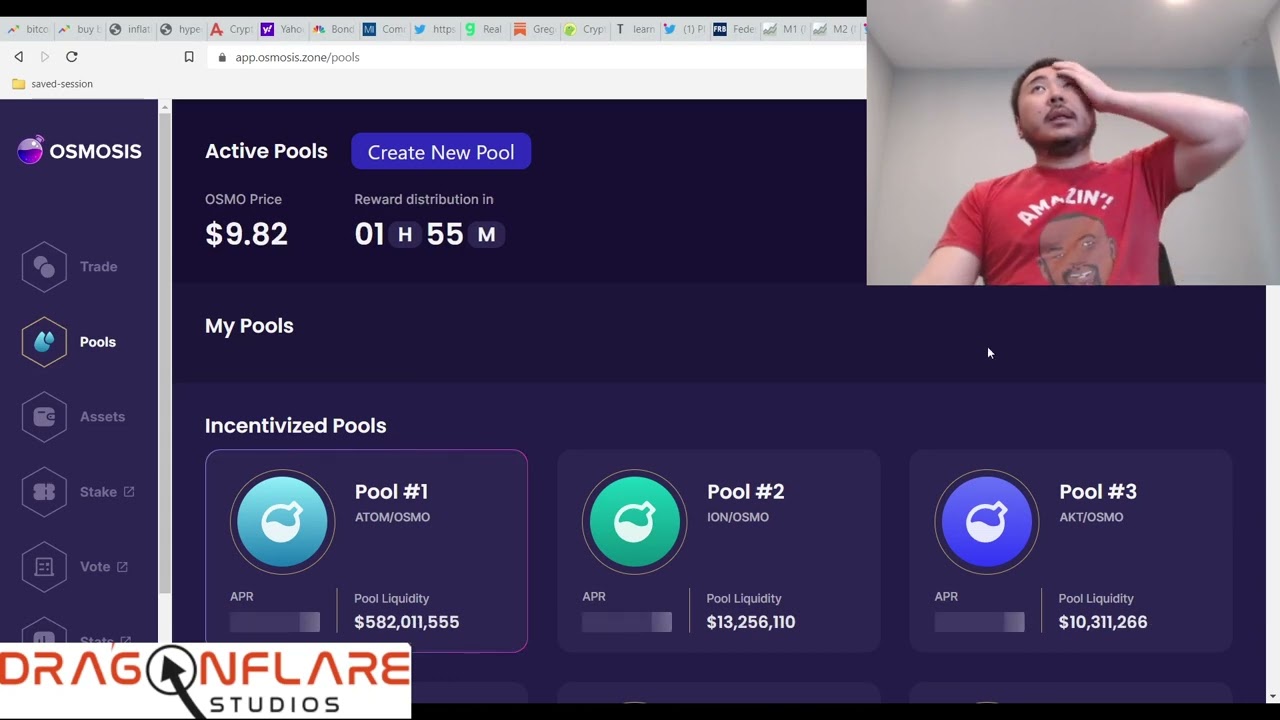Switch to the 'Fede' FRB browser tab
The height and width of the screenshot is (720, 1280).
[735, 29]
